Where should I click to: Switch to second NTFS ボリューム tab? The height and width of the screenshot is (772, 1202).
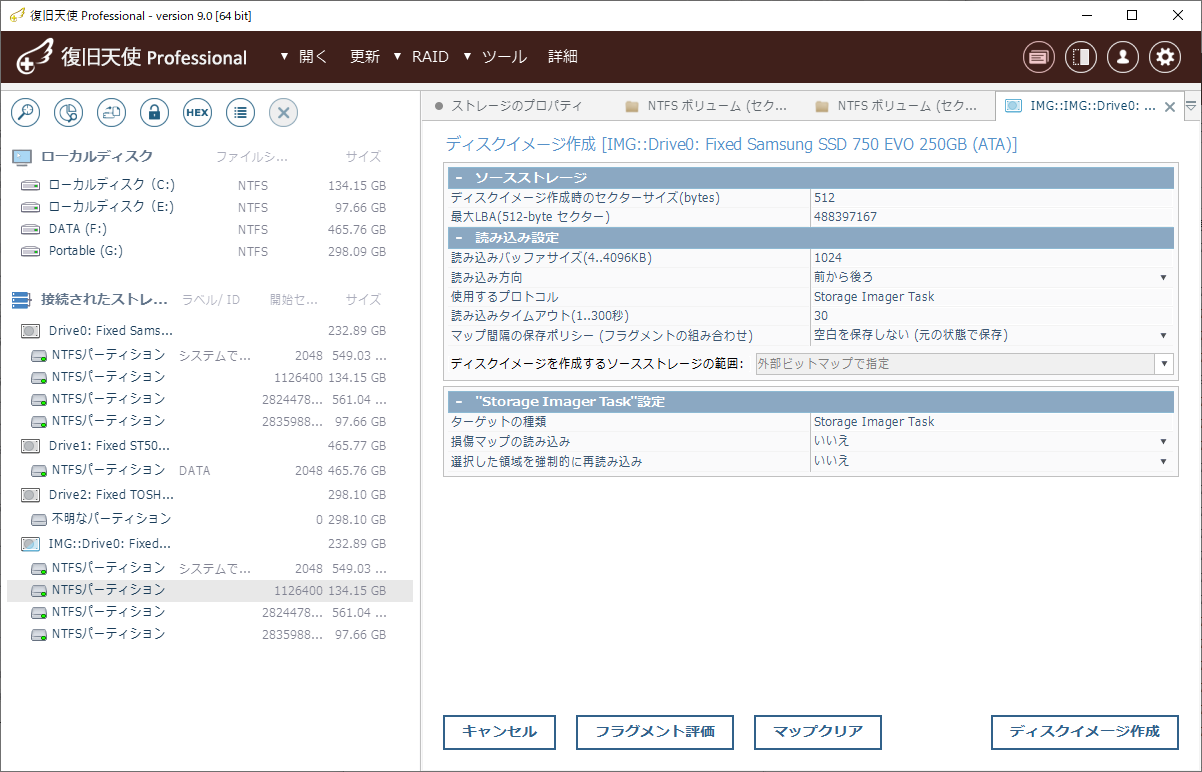click(x=897, y=106)
